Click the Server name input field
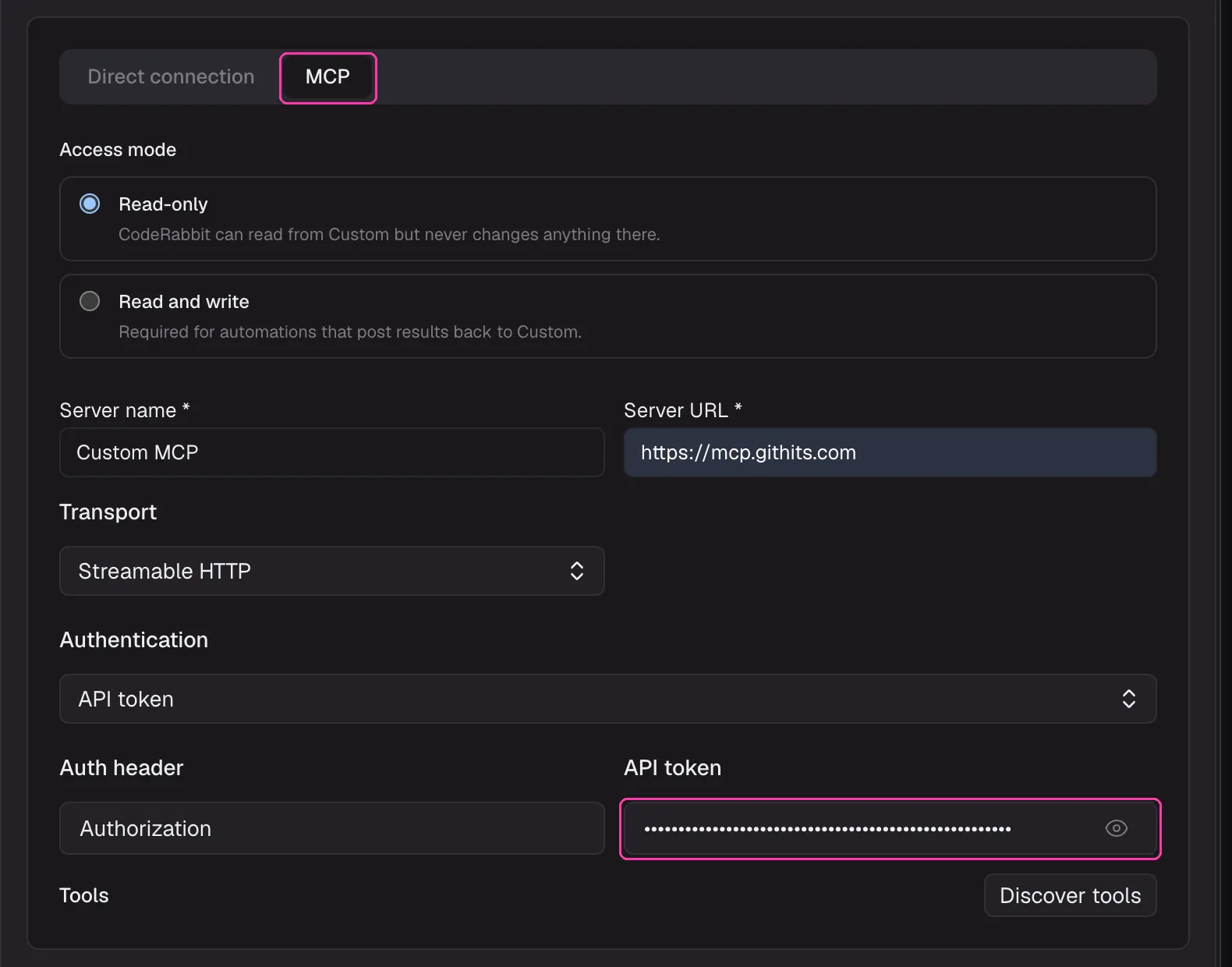1232x967 pixels. point(332,452)
